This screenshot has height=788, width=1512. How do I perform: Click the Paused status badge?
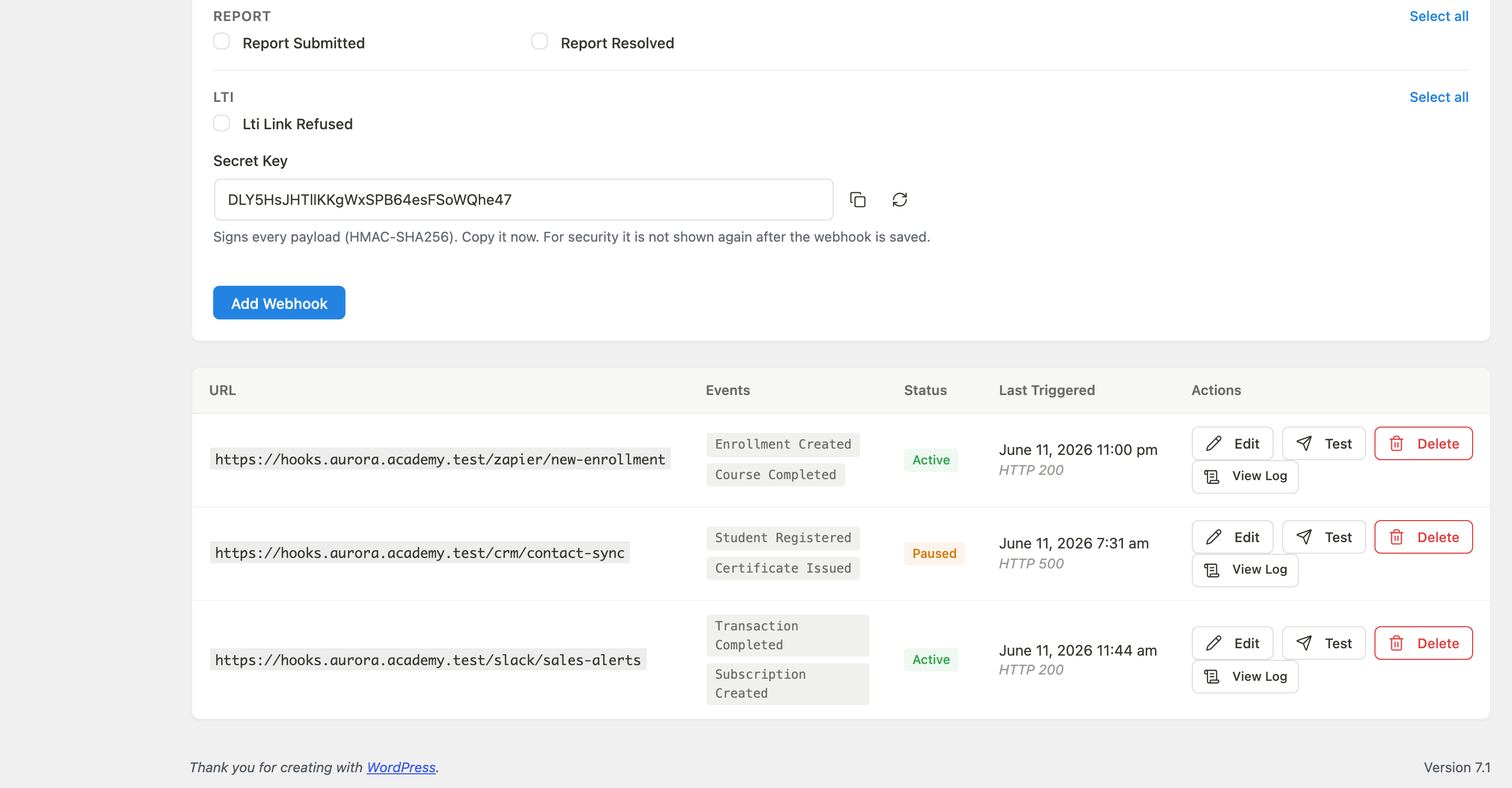(x=934, y=553)
